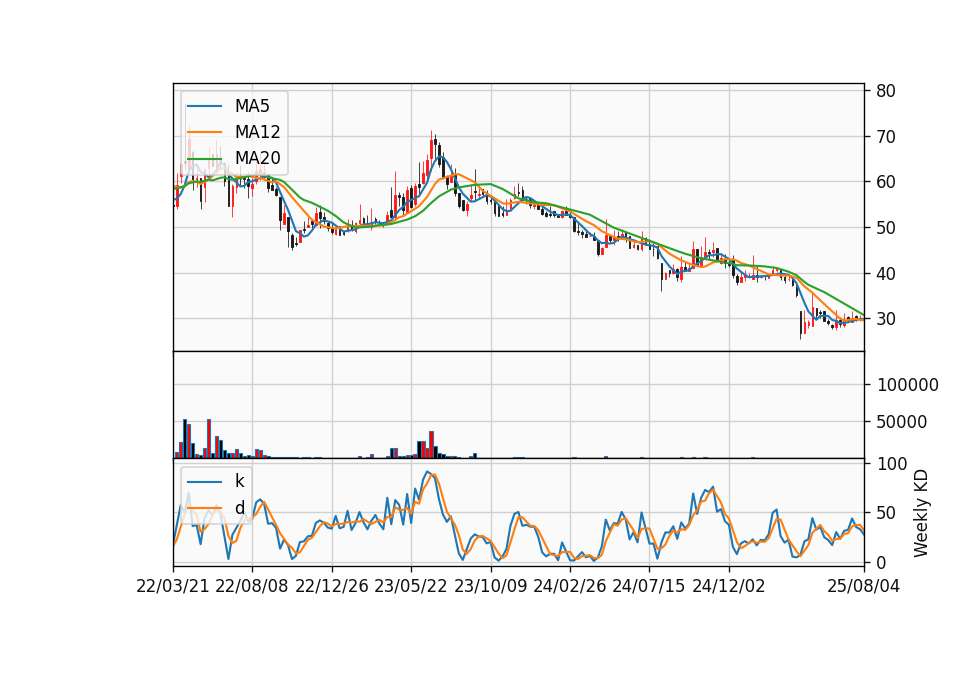Click the 22/03/21 date label
This screenshot has height=690, width=960.
(173, 586)
